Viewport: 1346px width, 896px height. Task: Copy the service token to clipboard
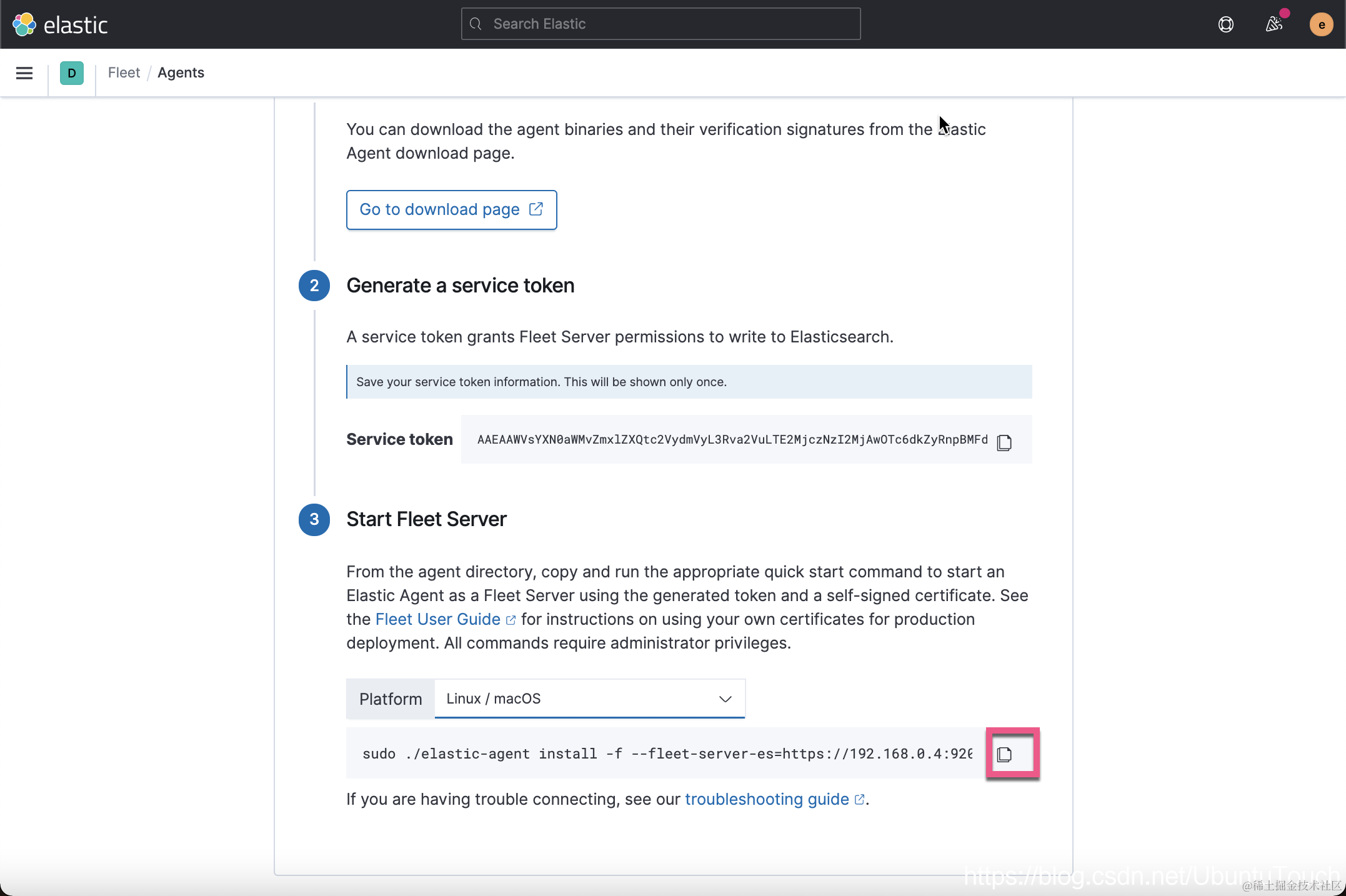1004,442
